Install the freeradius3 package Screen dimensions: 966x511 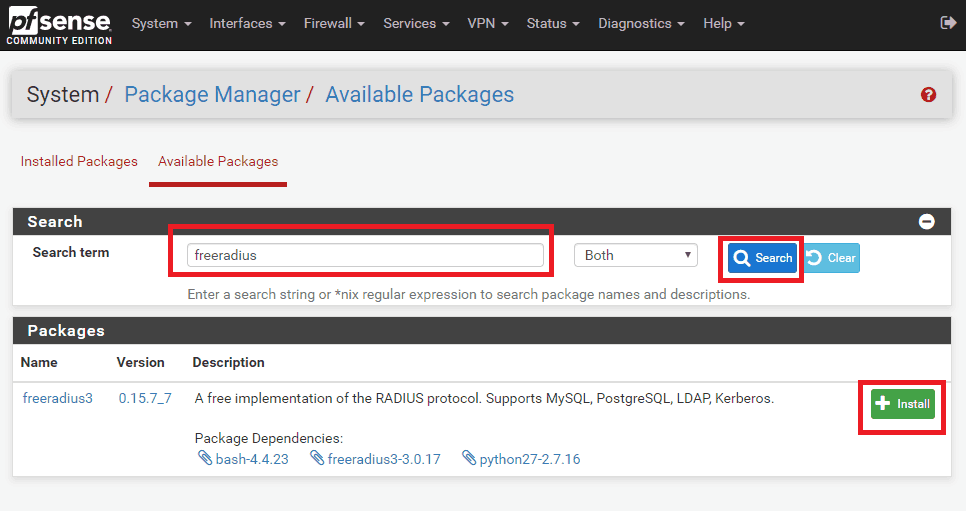(903, 404)
